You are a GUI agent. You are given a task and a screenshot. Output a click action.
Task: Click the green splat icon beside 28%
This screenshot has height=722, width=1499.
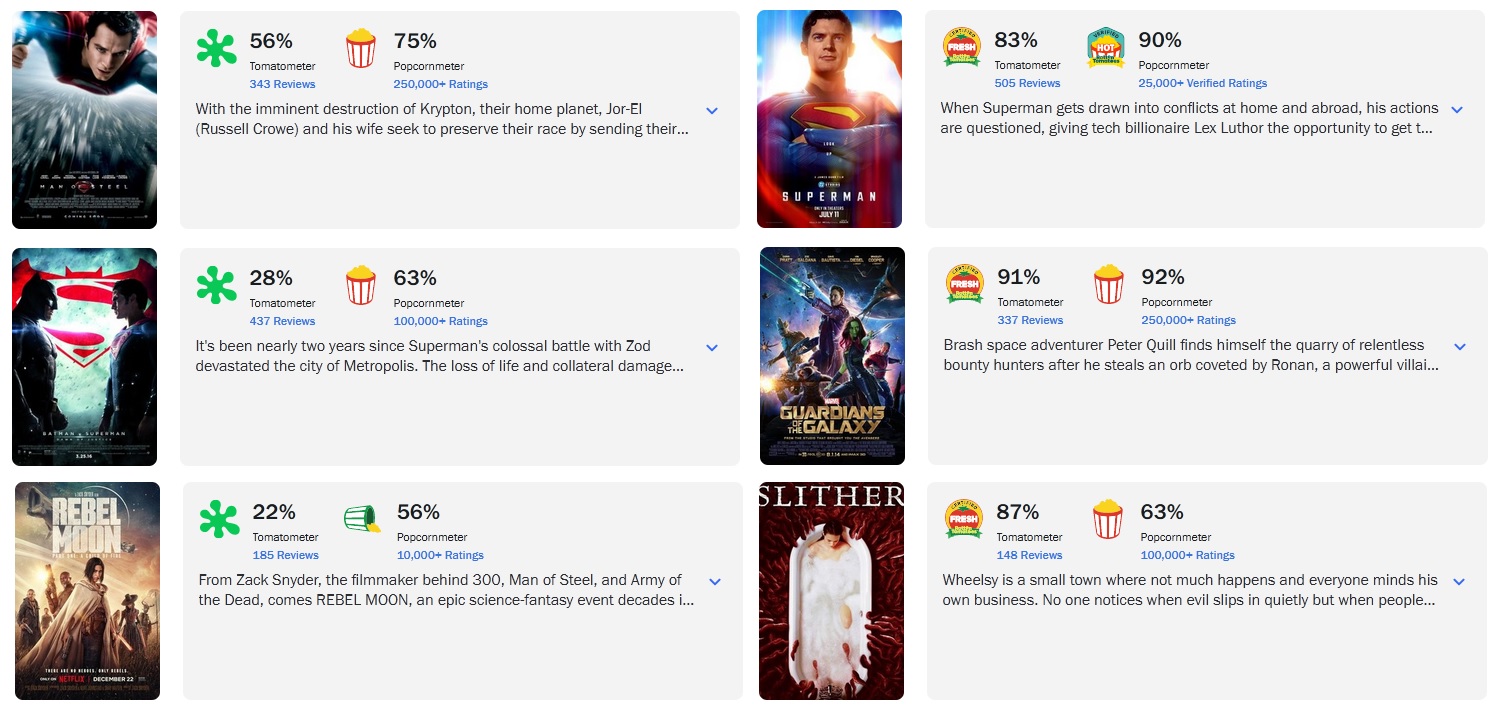(x=216, y=286)
